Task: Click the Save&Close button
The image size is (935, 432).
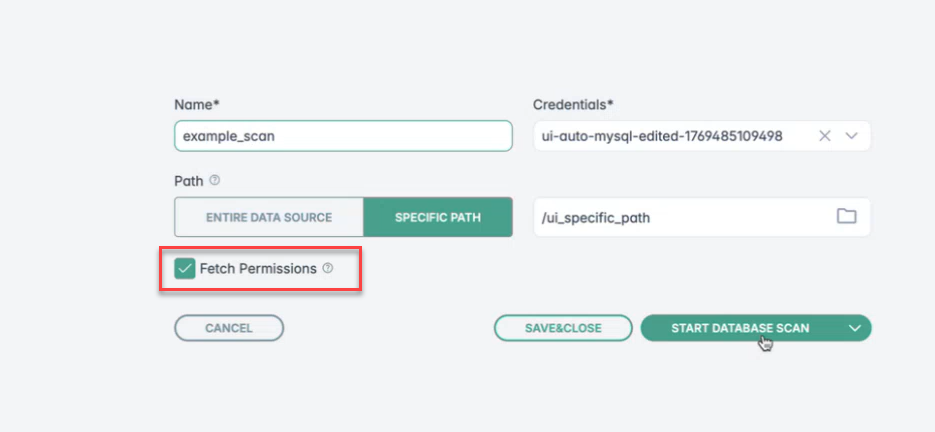Action: point(562,328)
